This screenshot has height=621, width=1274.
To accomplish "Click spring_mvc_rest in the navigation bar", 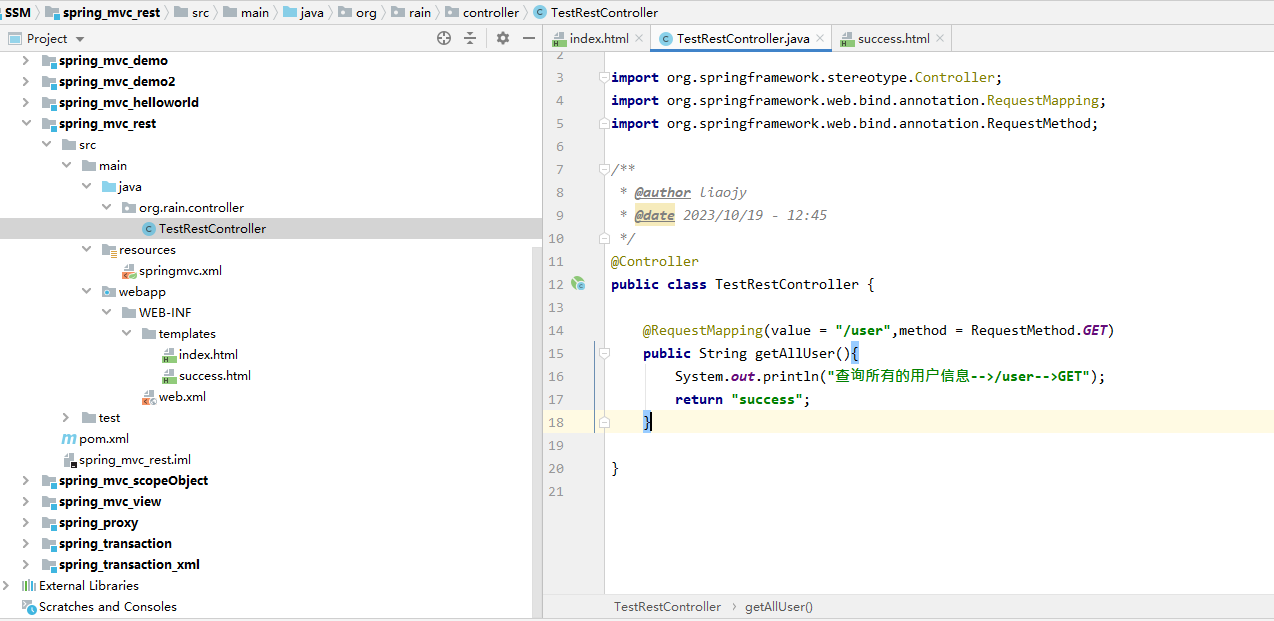I will pyautogui.click(x=110, y=13).
